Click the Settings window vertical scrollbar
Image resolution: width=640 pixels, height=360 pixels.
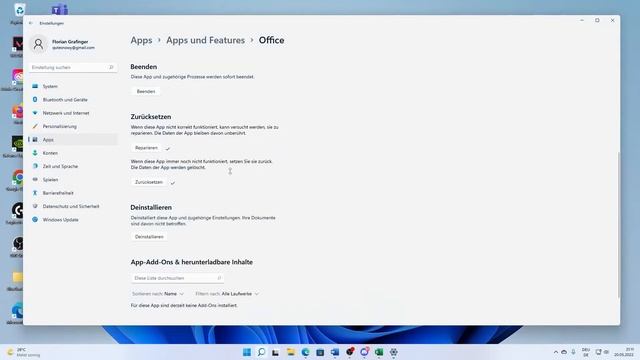tap(618, 224)
